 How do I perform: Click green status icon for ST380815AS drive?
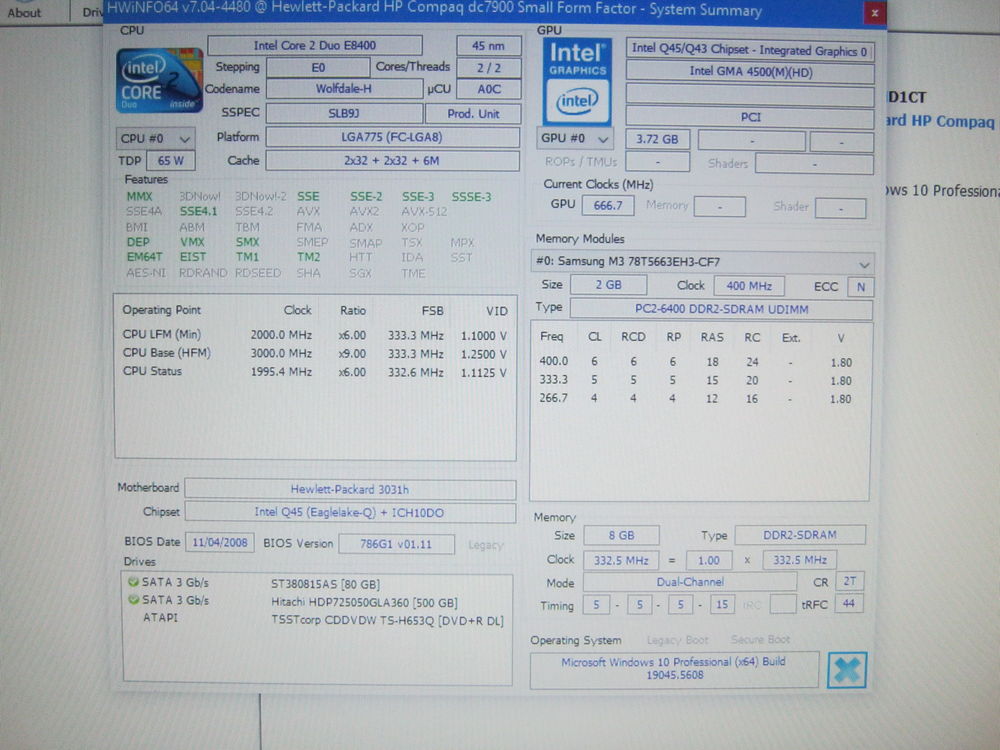pos(133,582)
